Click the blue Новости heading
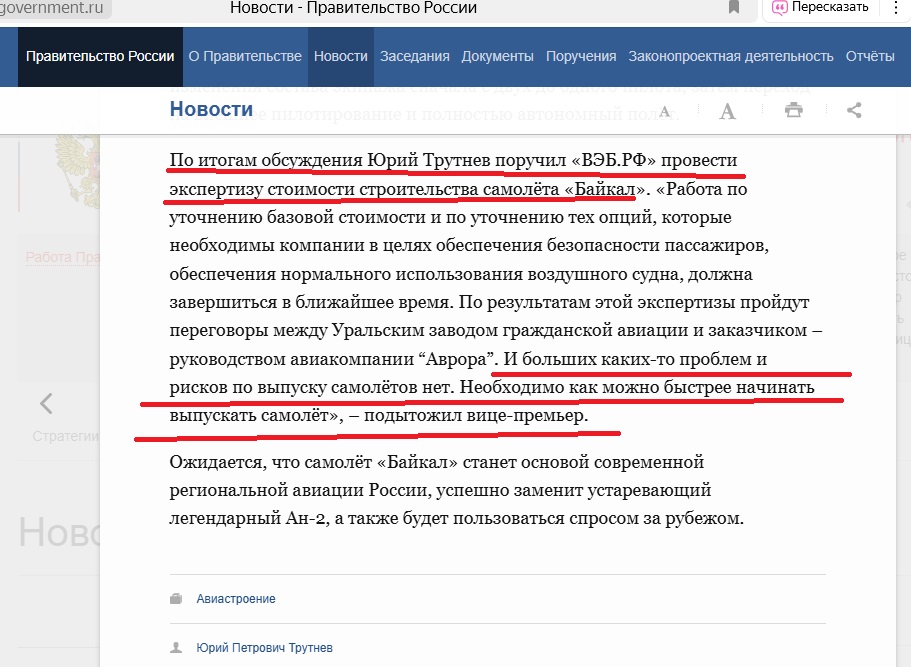 [x=211, y=109]
